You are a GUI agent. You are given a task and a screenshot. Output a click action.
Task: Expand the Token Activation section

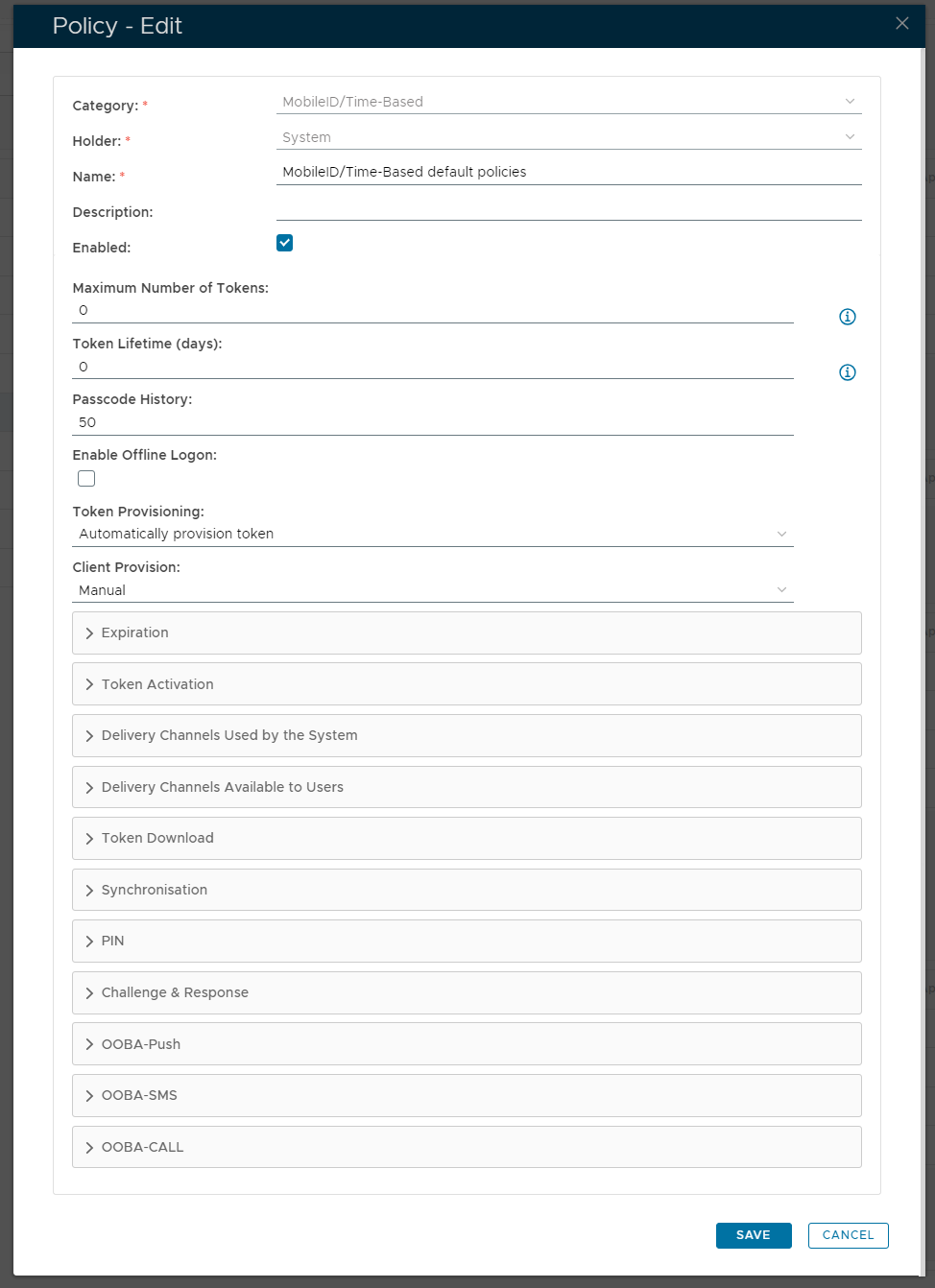(x=467, y=684)
